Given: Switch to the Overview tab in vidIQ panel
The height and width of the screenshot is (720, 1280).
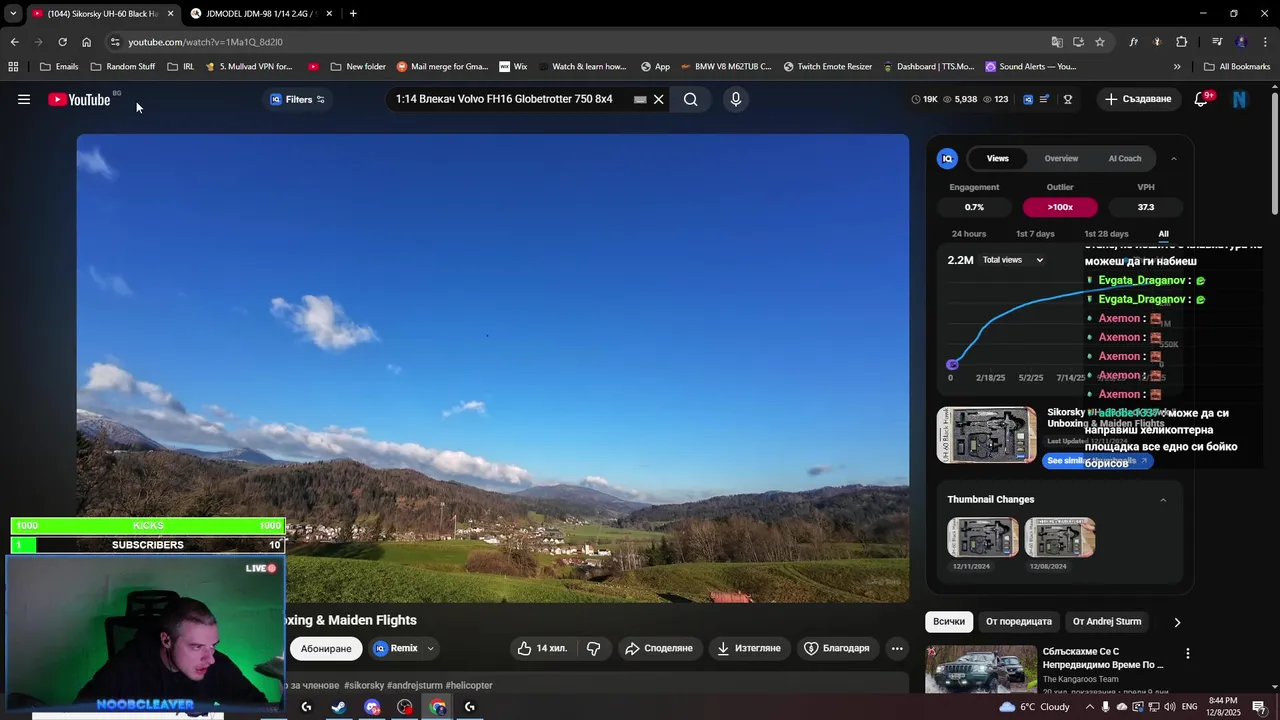Looking at the screenshot, I should 1061,158.
